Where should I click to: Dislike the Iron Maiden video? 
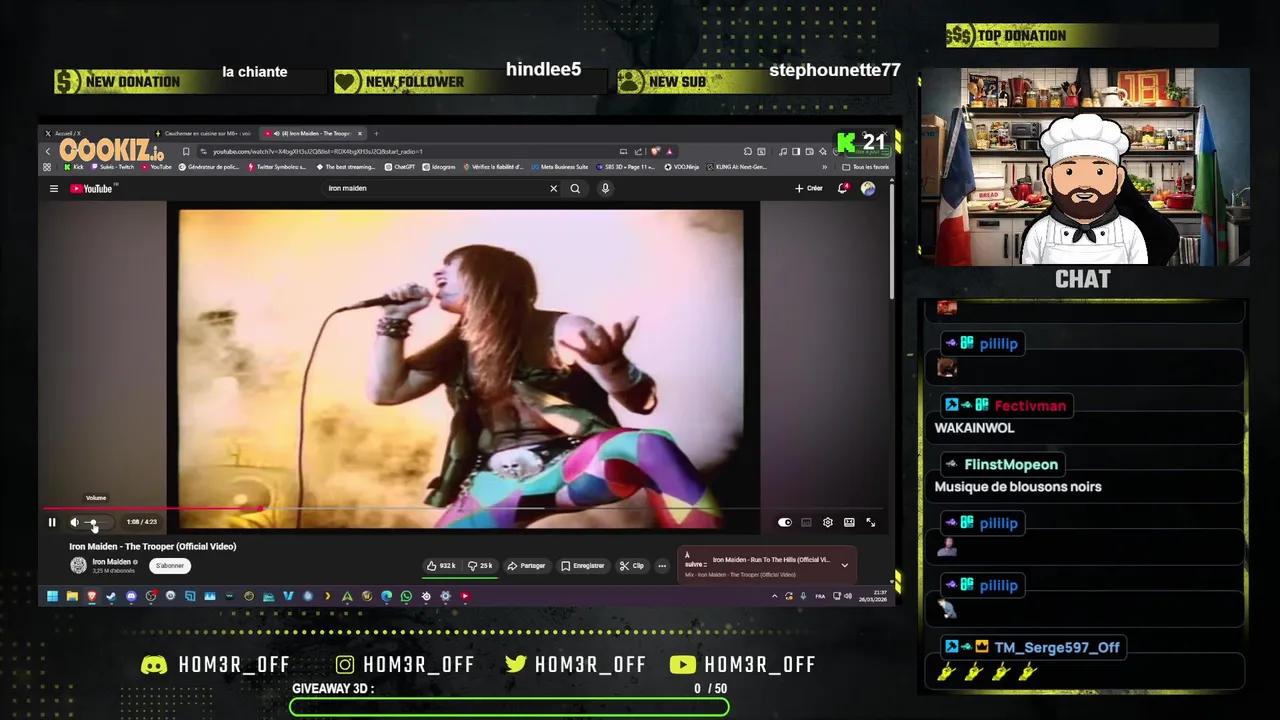[480, 566]
